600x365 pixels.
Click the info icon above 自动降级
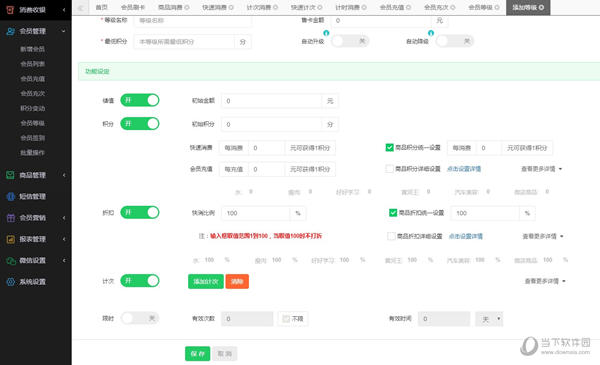[431, 33]
